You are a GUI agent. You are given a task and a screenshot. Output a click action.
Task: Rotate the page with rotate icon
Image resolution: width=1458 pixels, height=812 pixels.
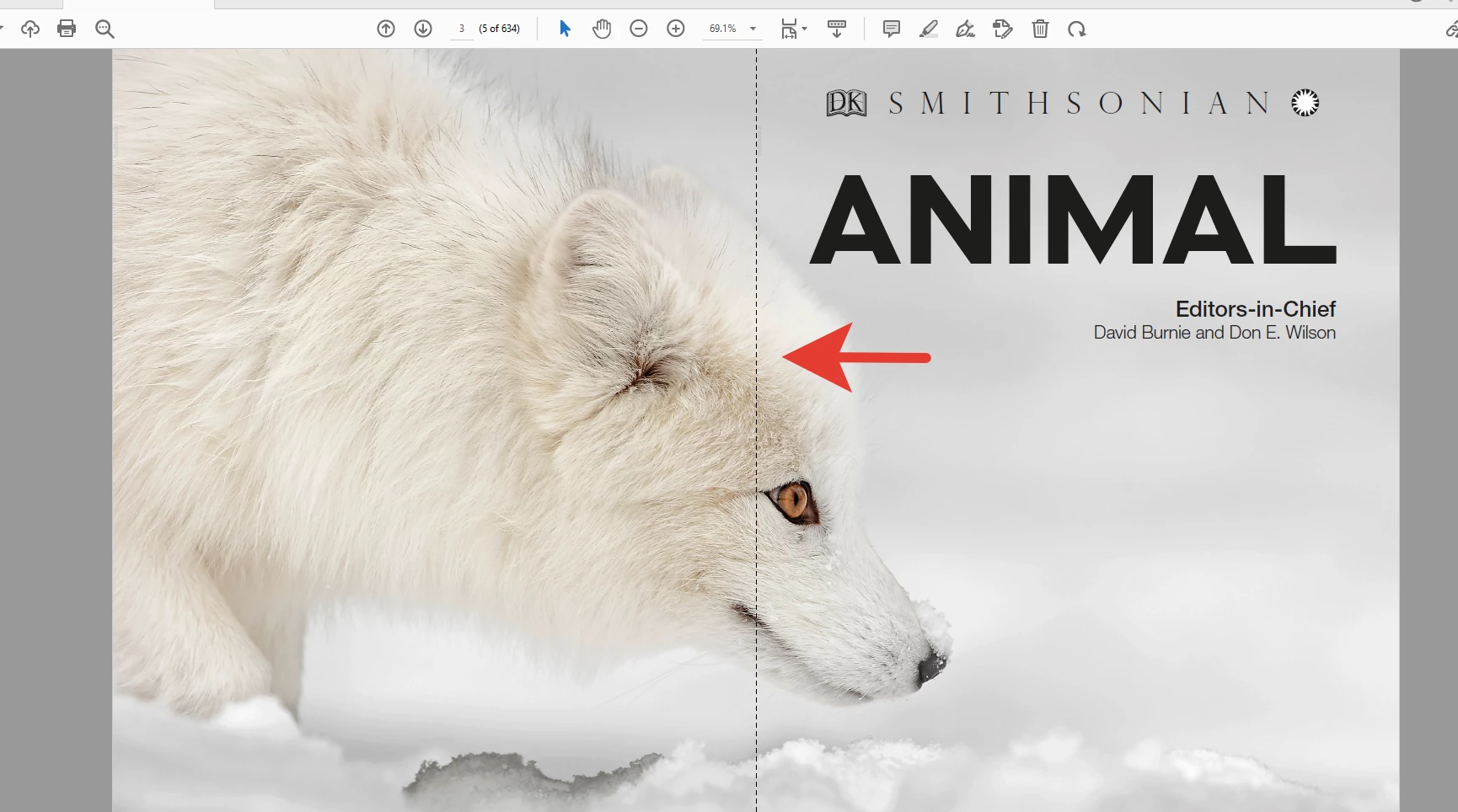tap(1077, 29)
